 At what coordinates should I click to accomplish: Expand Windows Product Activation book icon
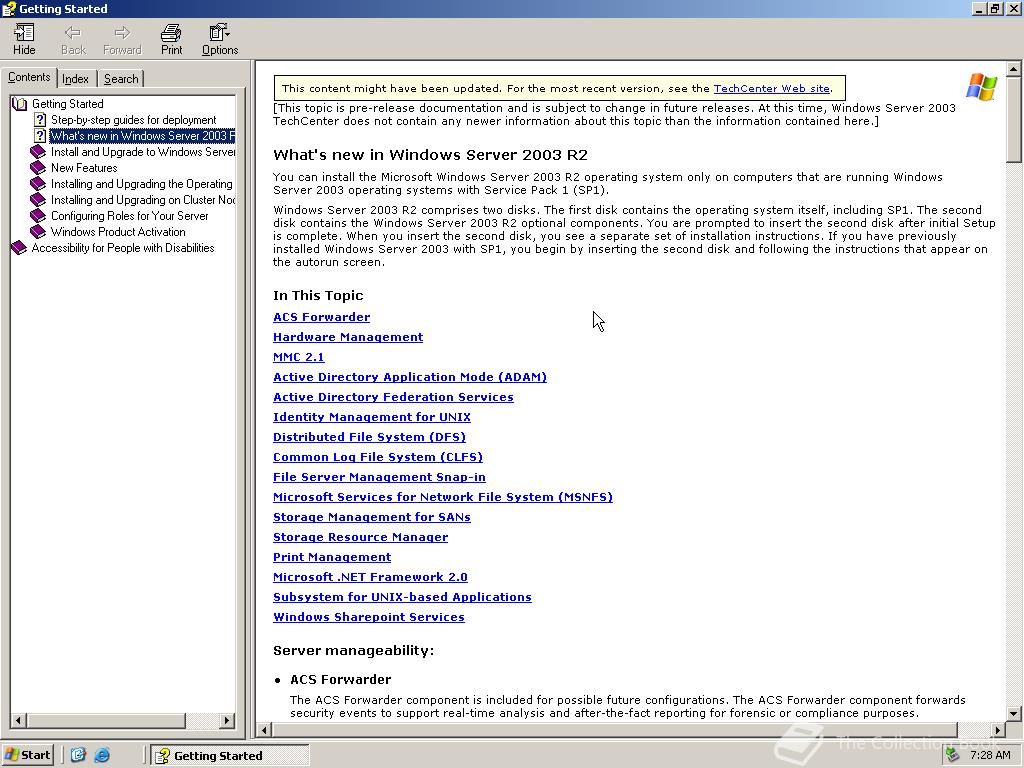39,232
